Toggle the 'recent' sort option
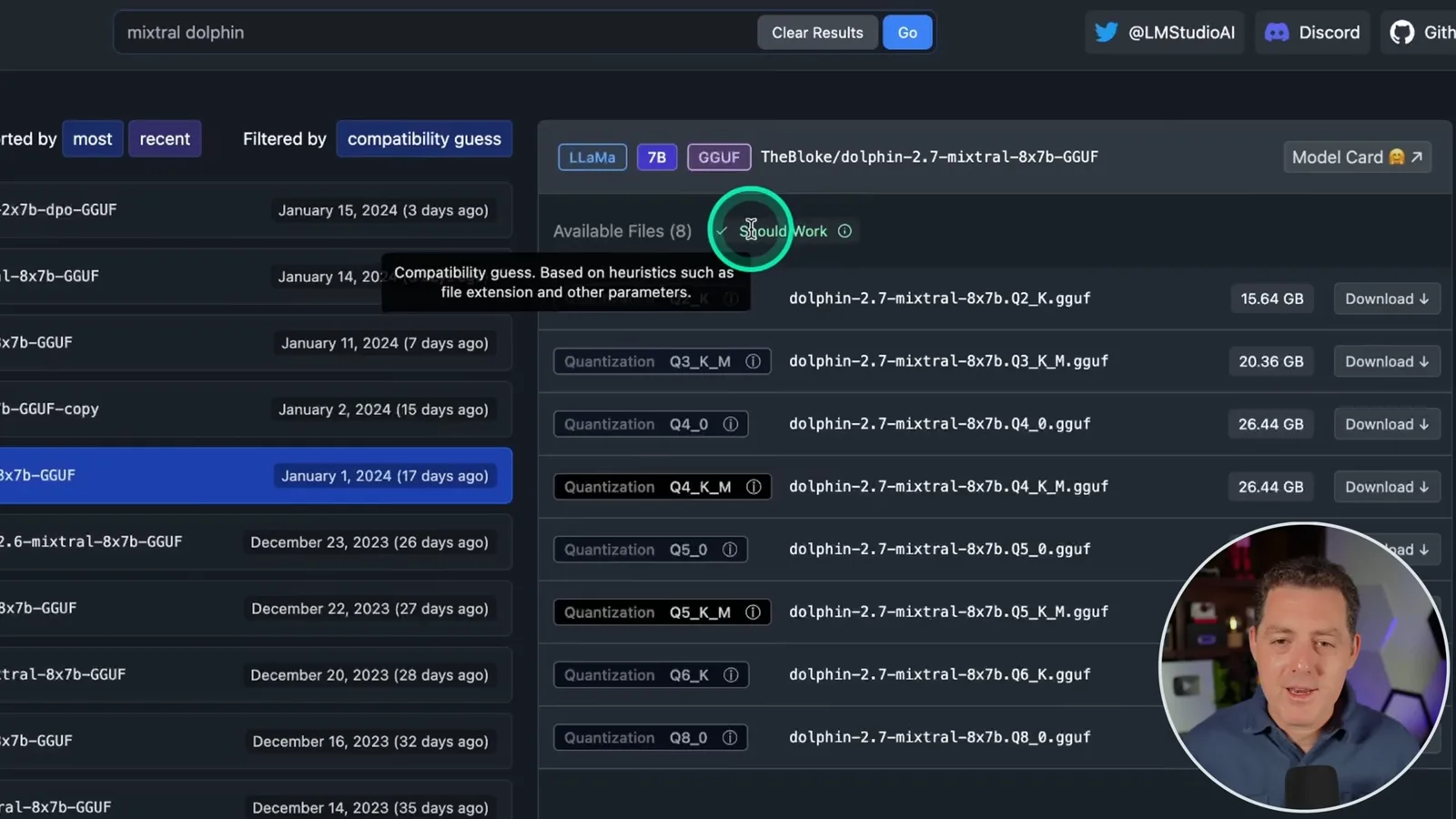 click(165, 139)
